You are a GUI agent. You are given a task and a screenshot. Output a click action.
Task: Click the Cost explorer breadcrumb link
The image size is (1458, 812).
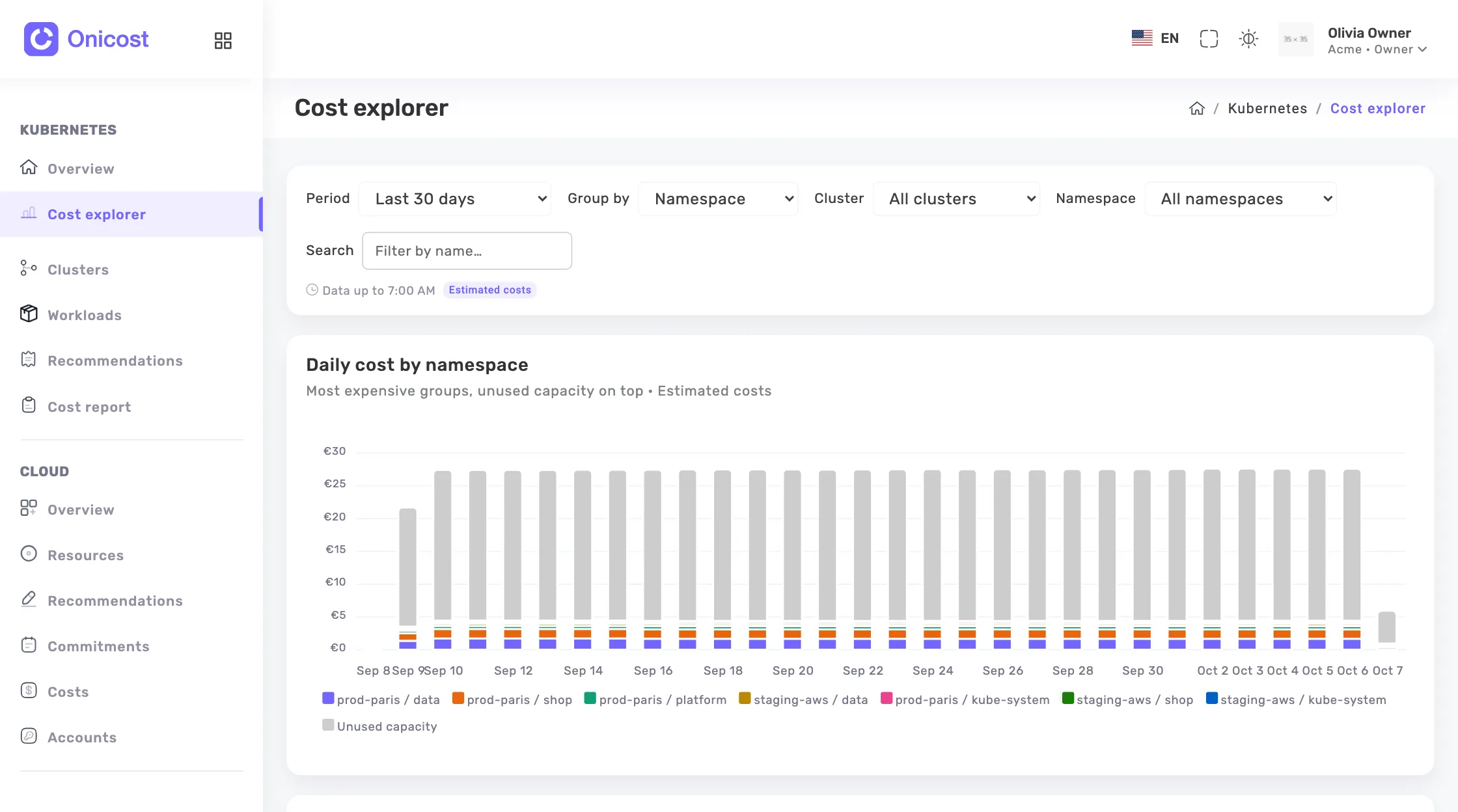point(1377,109)
